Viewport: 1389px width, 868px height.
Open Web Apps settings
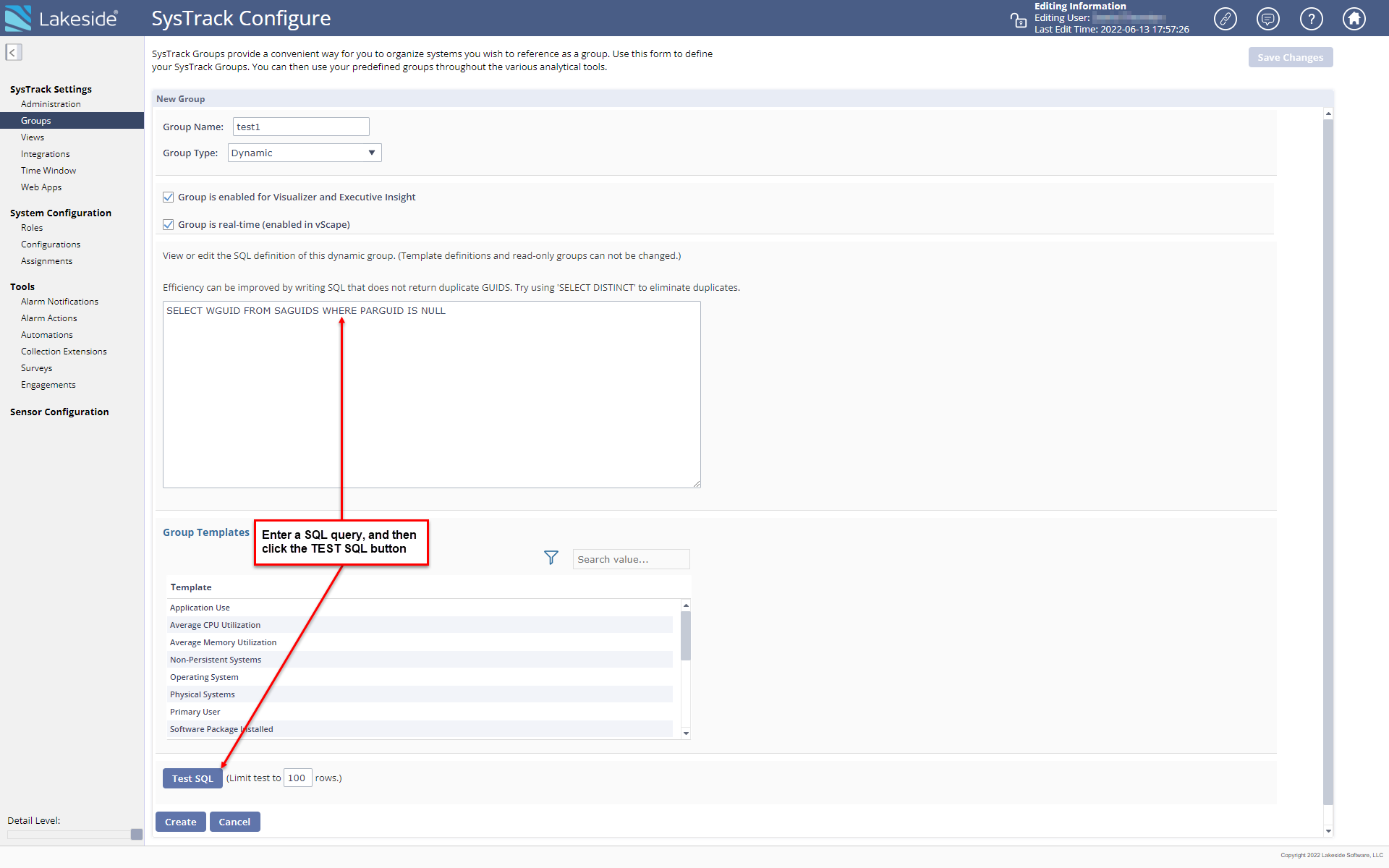coord(41,187)
